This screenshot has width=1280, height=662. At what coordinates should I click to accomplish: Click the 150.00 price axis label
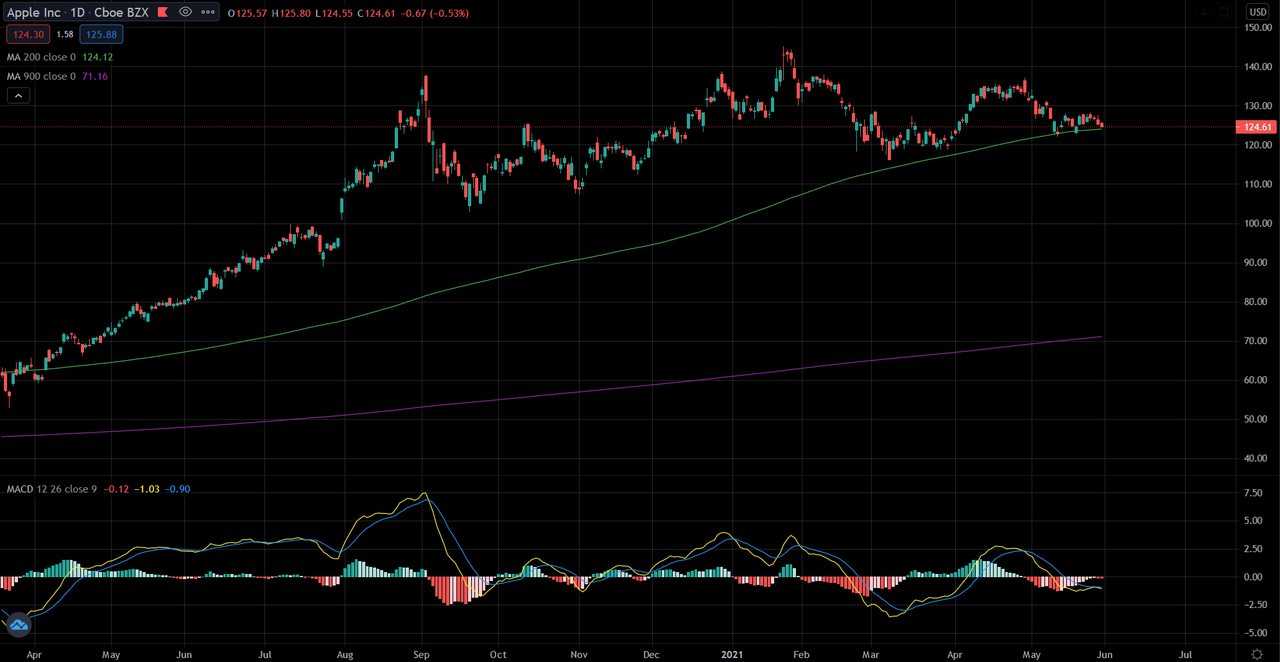point(1258,27)
